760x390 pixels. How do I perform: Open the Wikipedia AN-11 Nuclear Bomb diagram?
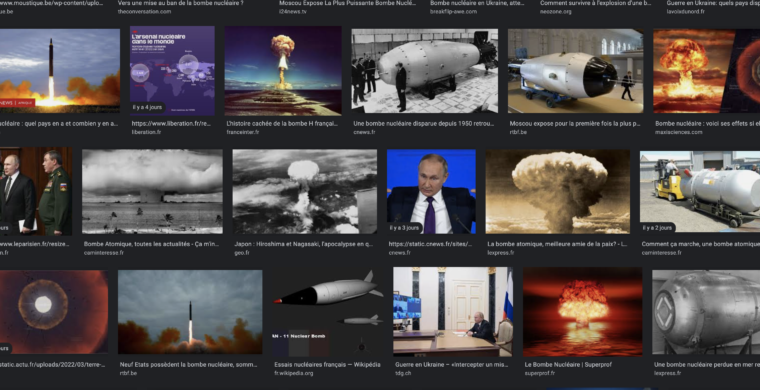(328, 312)
